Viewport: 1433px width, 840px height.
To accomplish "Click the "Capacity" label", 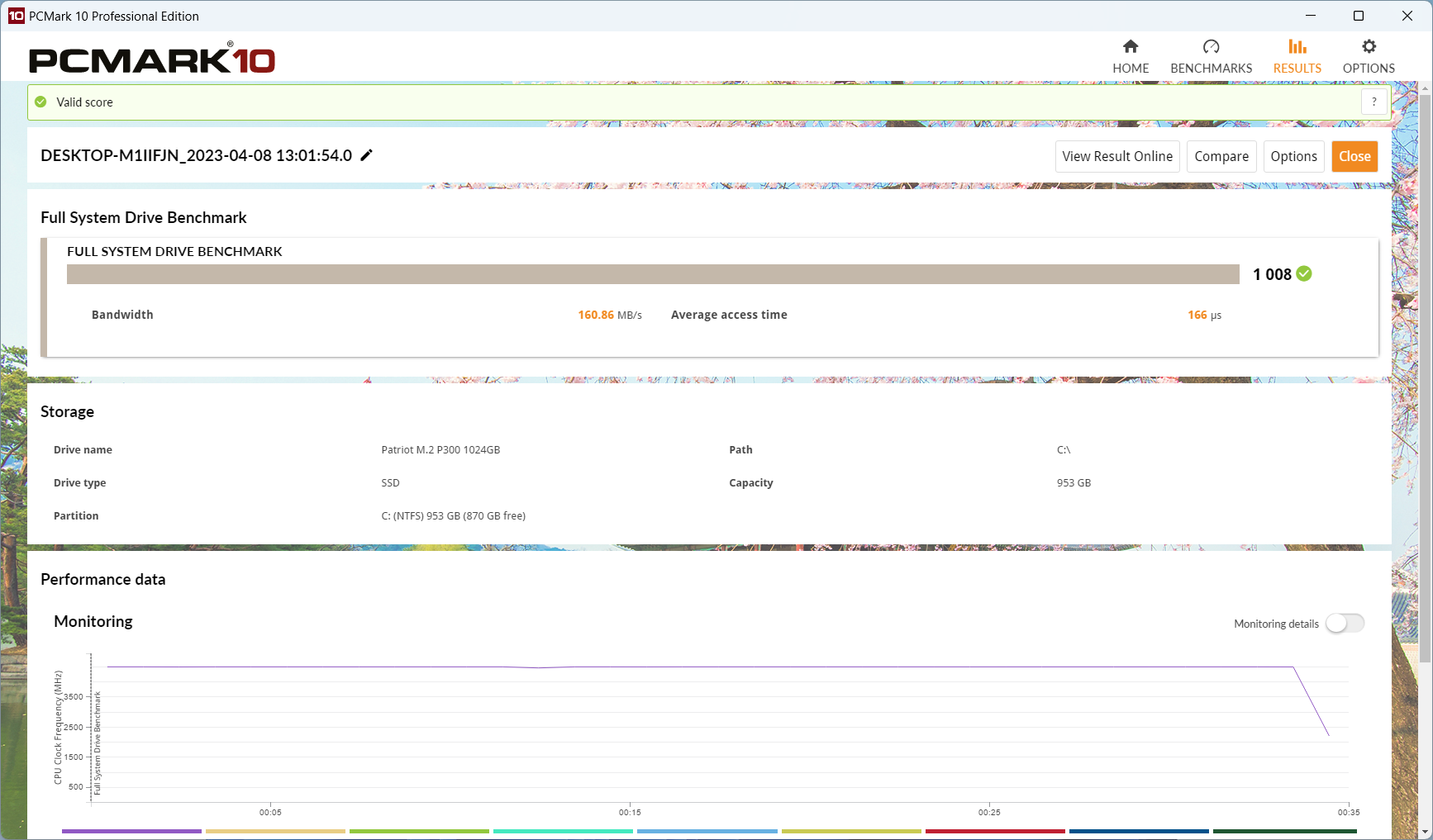I will click(x=751, y=483).
